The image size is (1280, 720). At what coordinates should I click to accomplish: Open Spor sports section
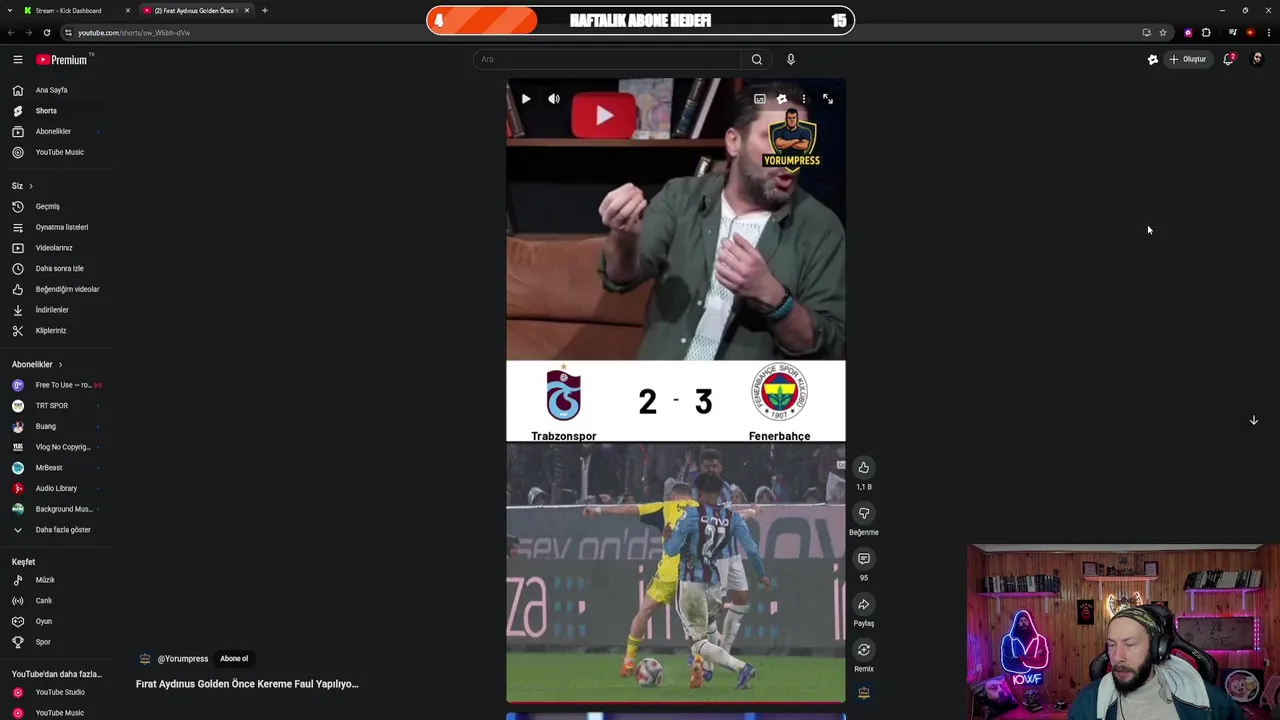pos(43,642)
